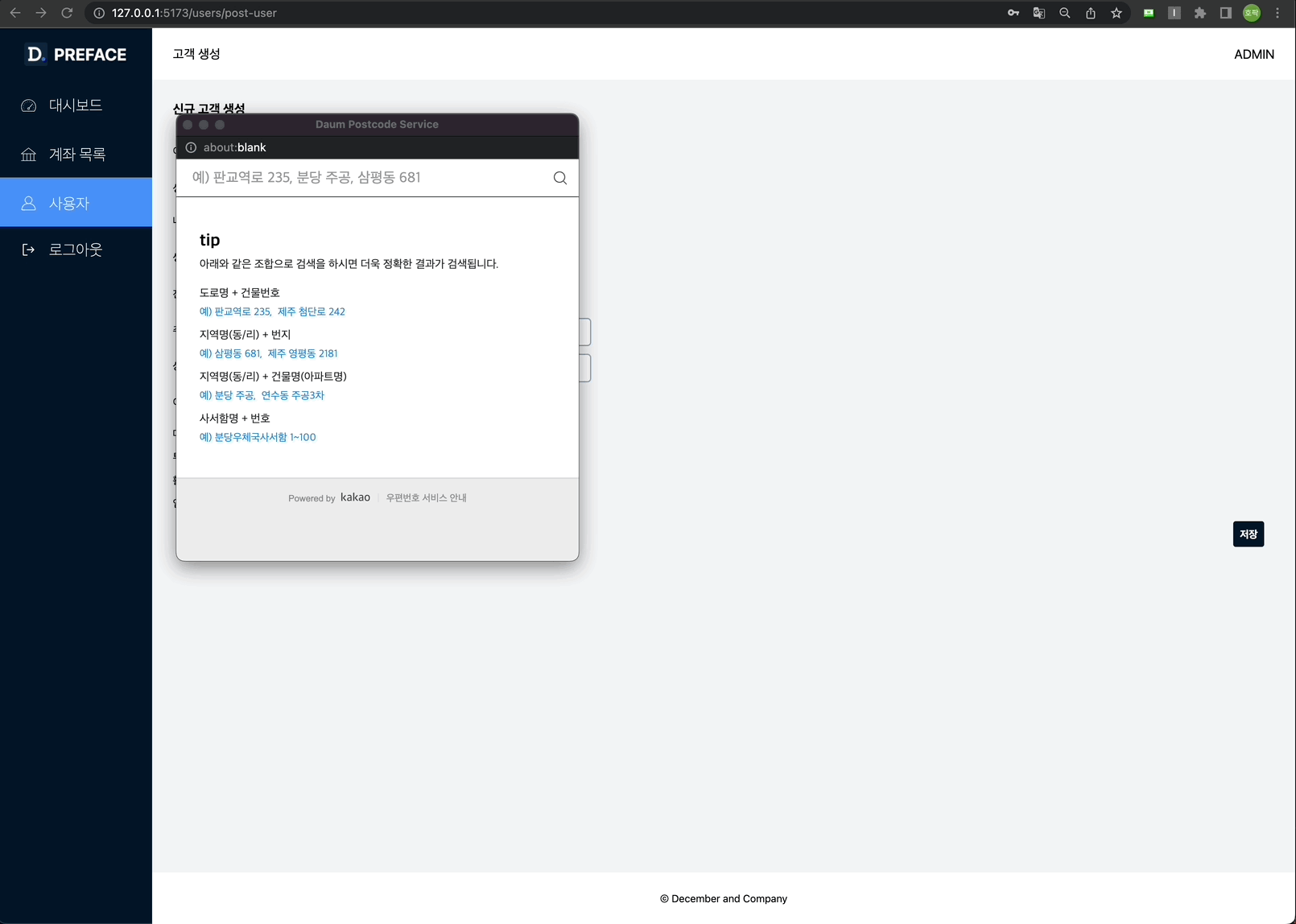Click the 사서함명 + 번호 text

(x=235, y=418)
